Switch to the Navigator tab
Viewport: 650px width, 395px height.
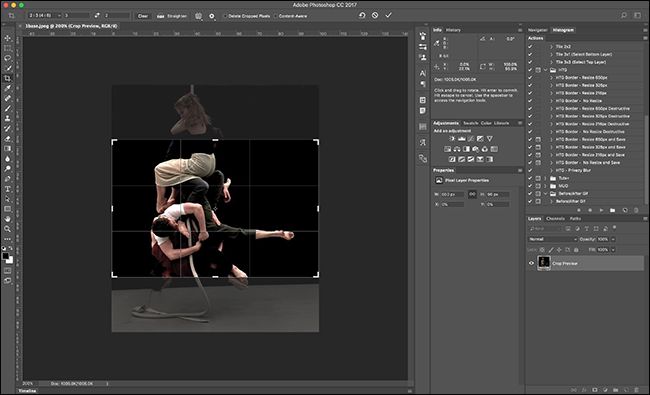pos(537,30)
